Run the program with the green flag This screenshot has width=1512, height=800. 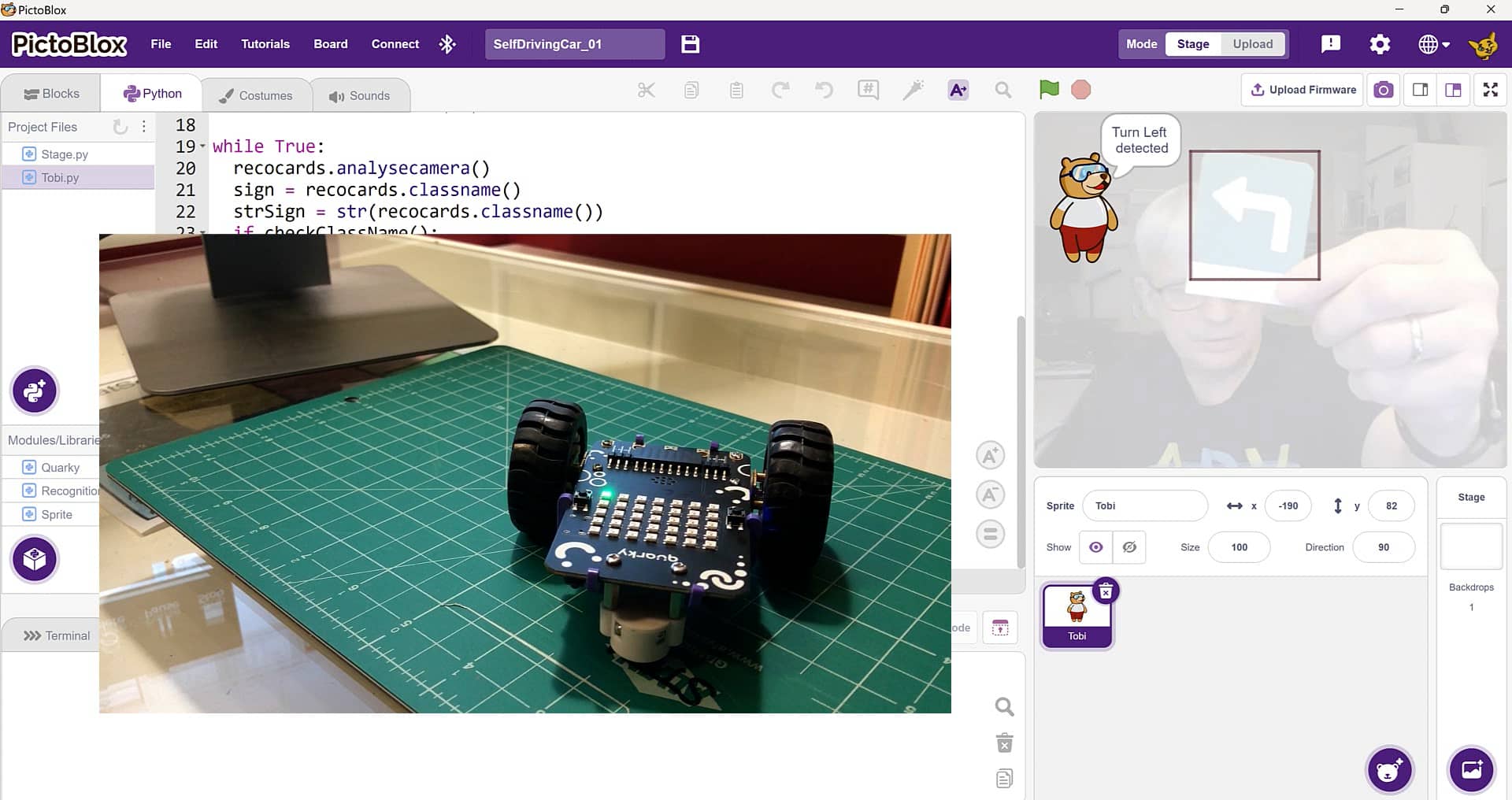(x=1049, y=90)
